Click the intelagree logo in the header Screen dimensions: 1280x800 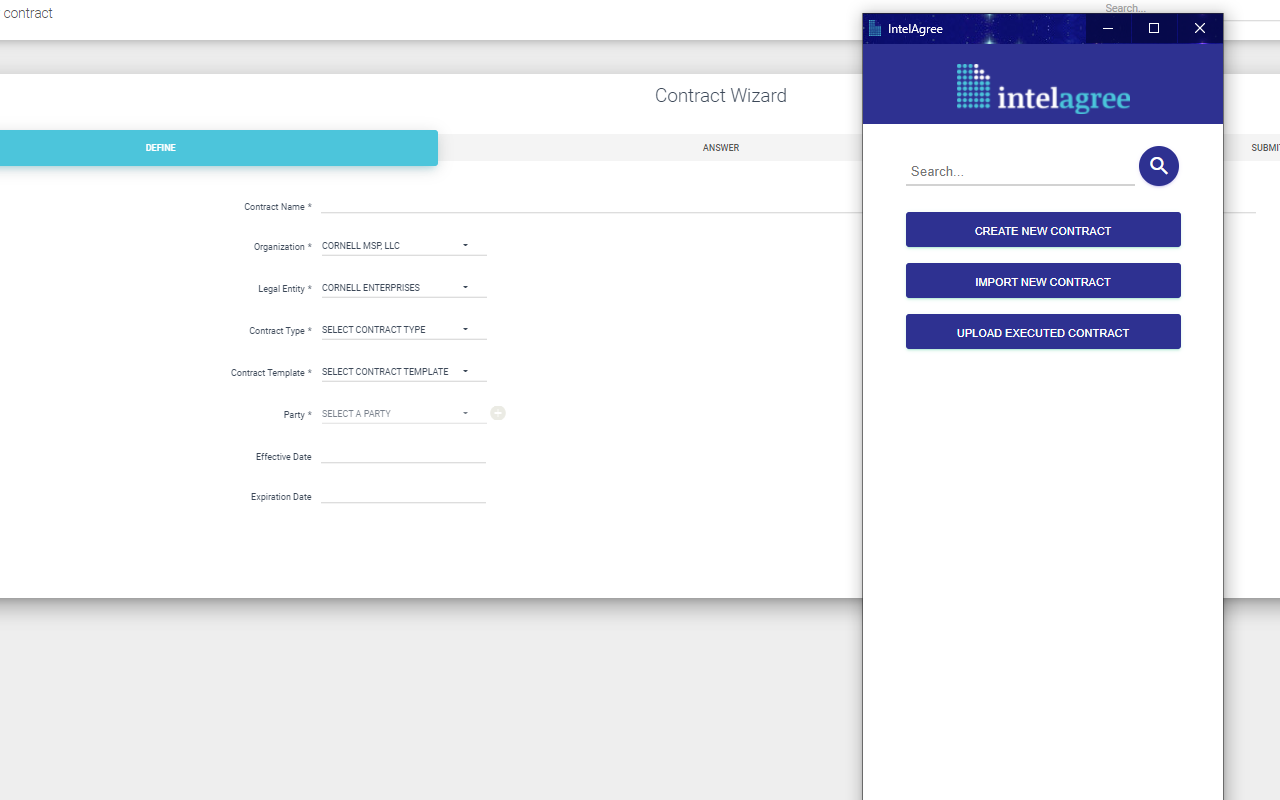[x=1043, y=88]
